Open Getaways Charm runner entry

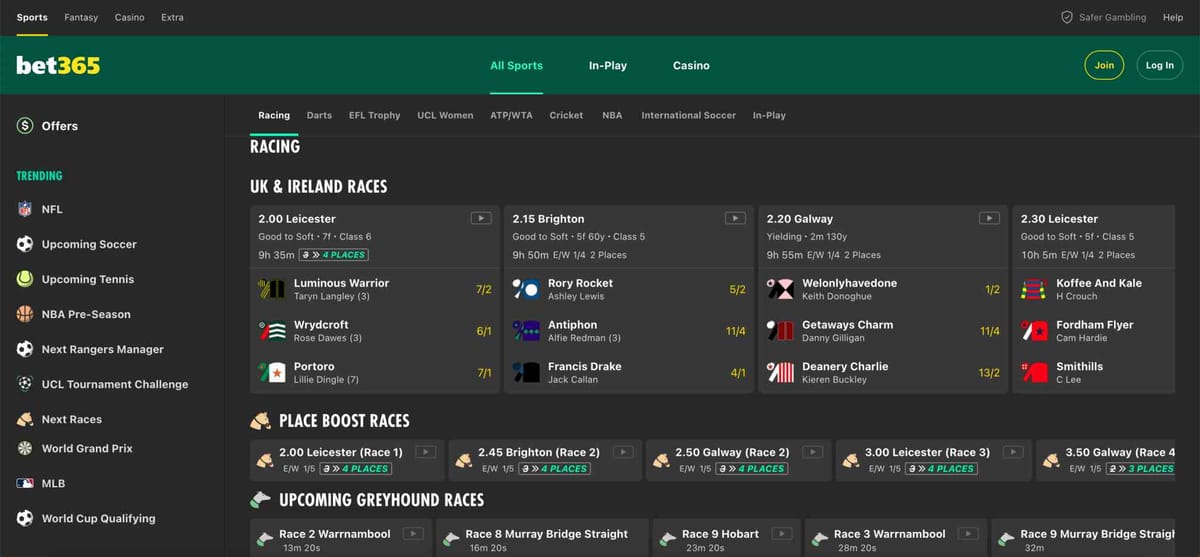click(883, 331)
